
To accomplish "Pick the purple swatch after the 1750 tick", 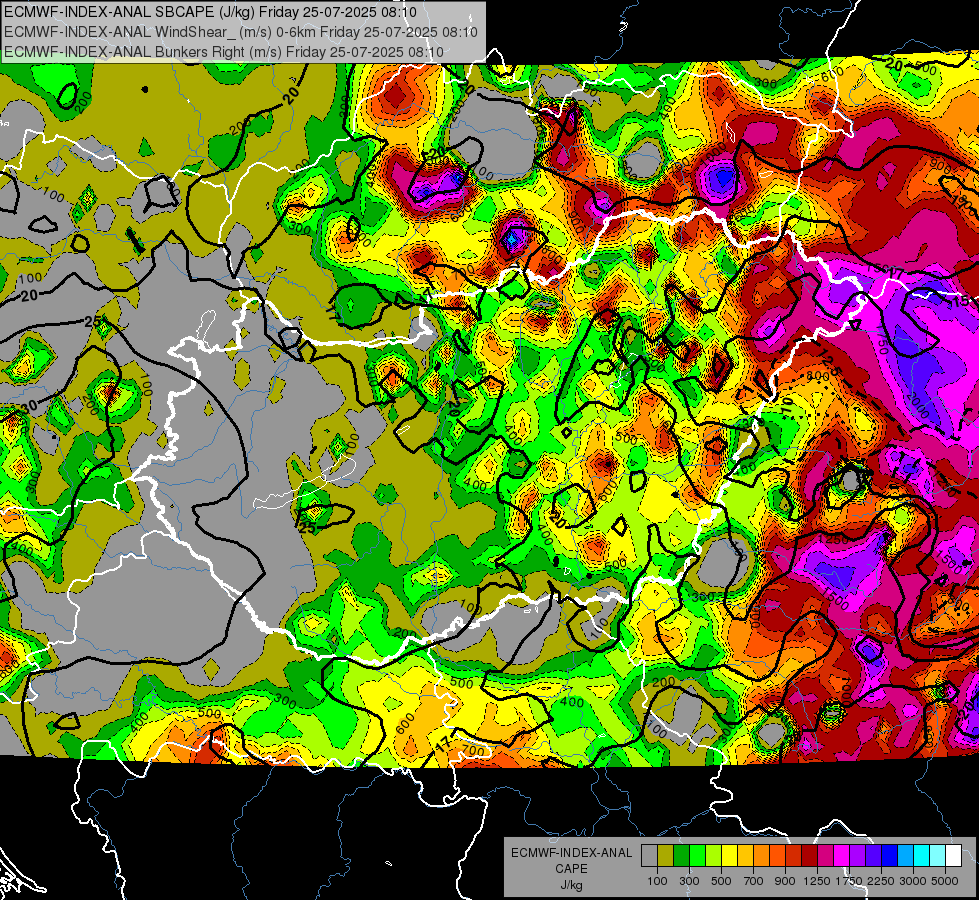I will (x=858, y=856).
